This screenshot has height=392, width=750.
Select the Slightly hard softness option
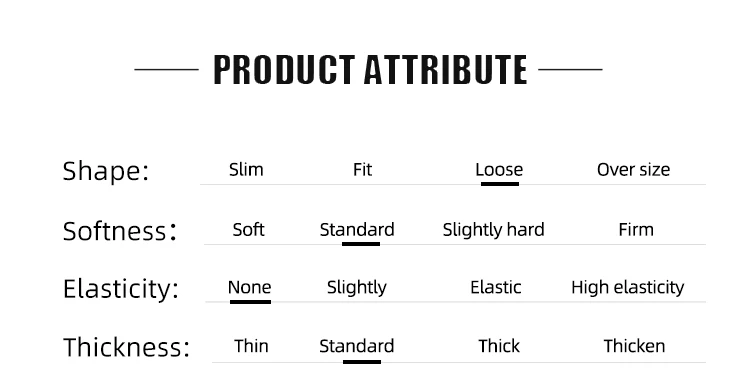[x=493, y=230]
